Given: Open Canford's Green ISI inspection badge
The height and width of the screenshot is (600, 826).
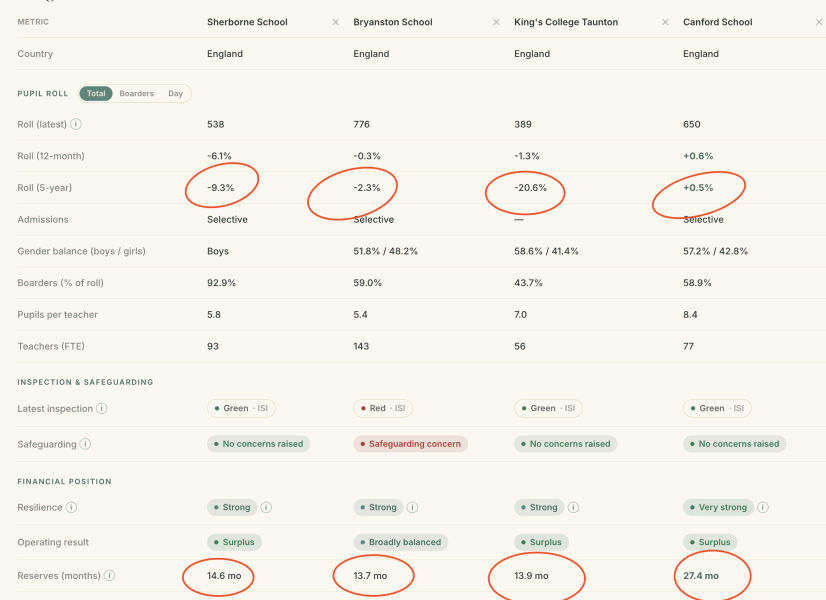Looking at the screenshot, I should coord(717,408).
